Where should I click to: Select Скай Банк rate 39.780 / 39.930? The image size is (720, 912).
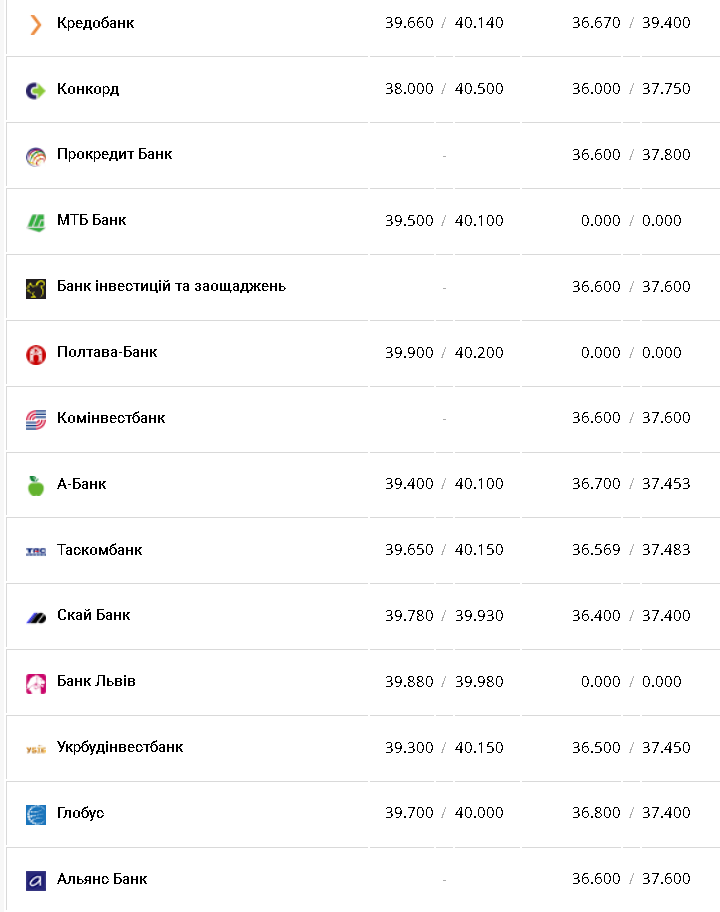click(444, 615)
